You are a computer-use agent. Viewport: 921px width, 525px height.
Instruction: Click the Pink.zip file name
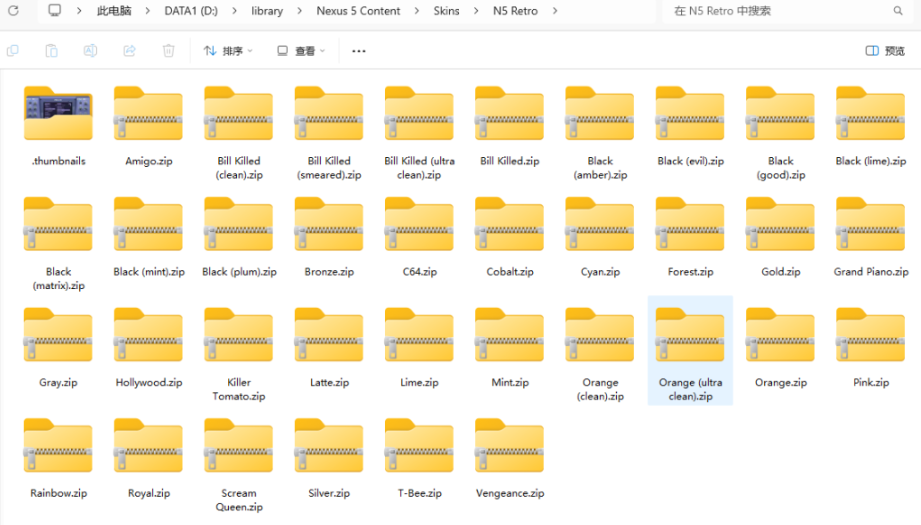870,382
